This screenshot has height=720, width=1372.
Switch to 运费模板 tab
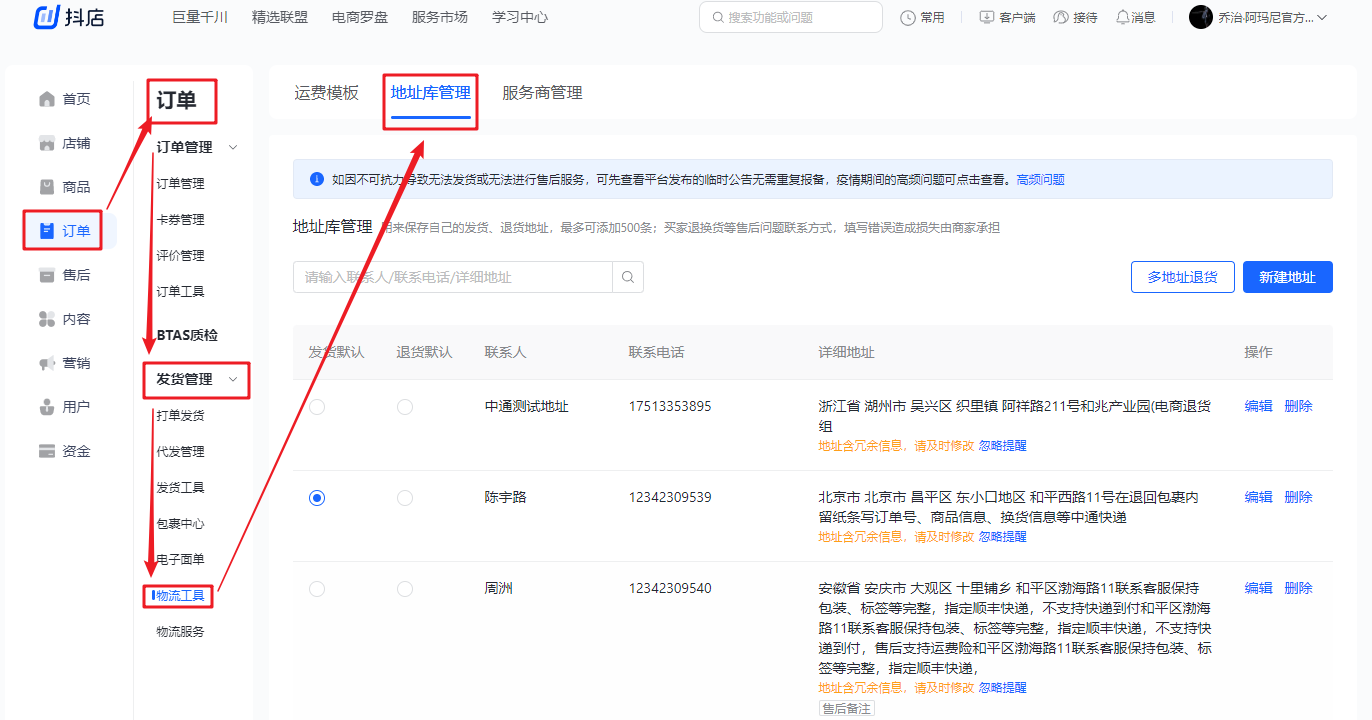[x=326, y=93]
